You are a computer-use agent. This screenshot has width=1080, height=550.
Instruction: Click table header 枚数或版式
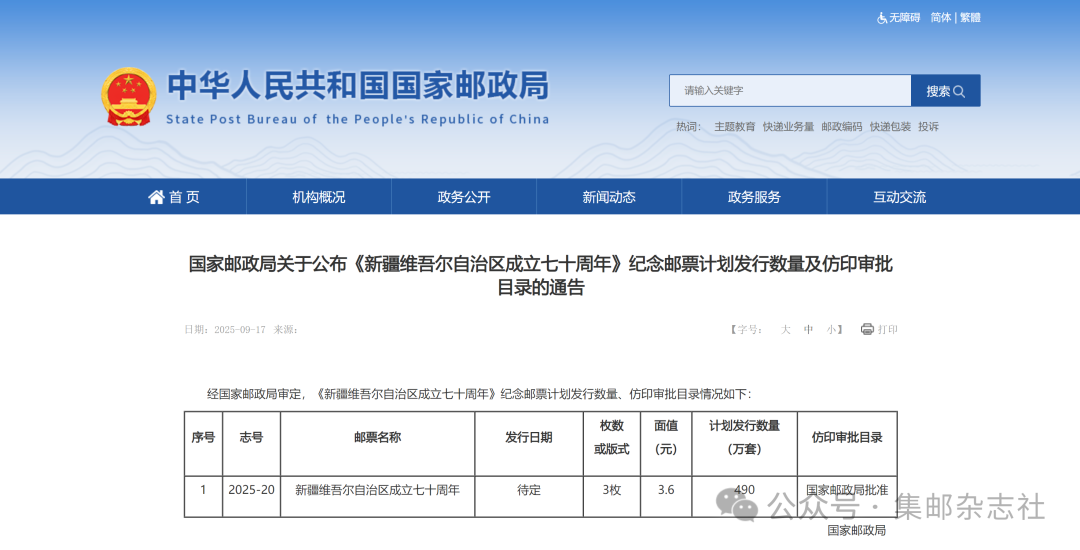pos(612,438)
